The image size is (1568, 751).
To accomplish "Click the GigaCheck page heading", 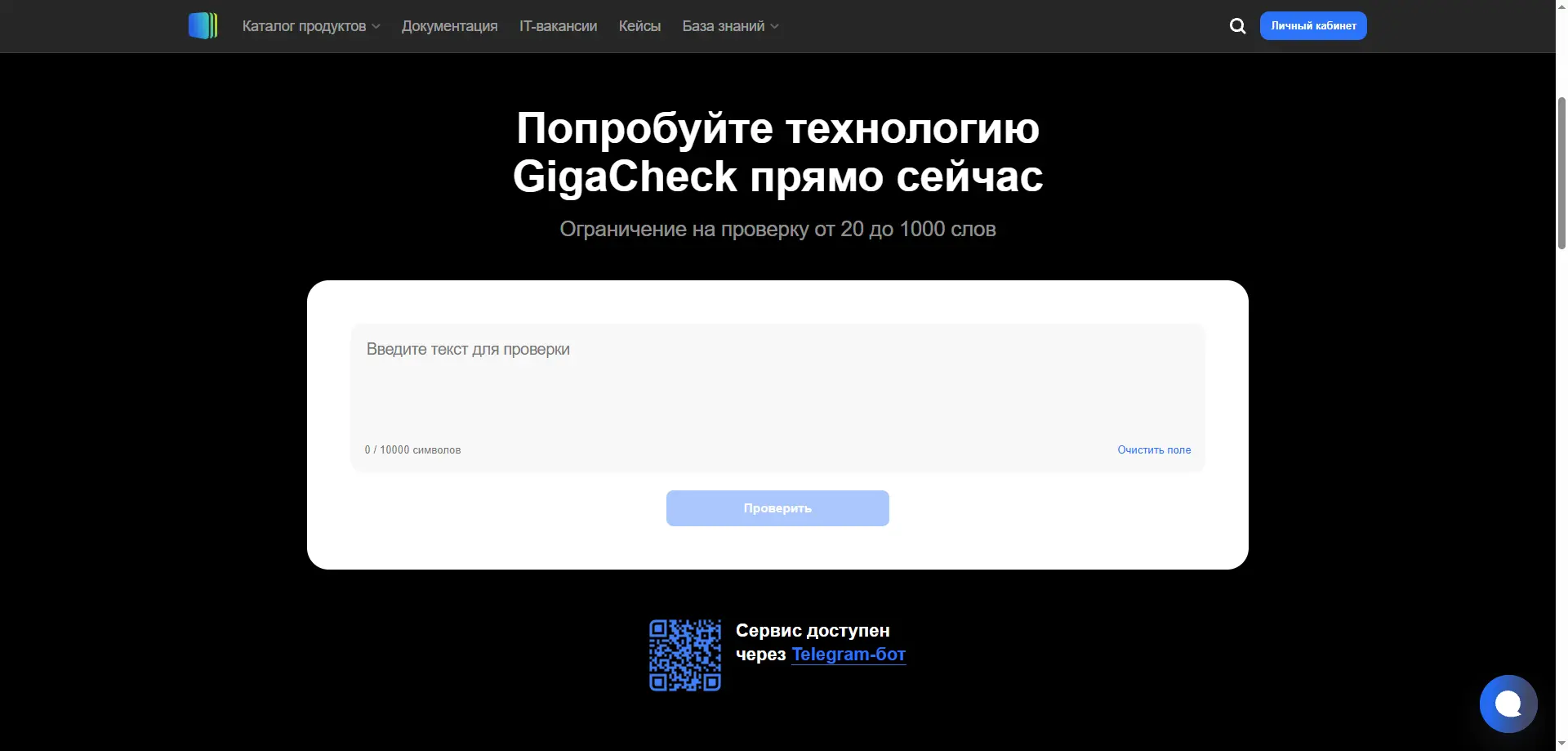I will pyautogui.click(x=777, y=152).
